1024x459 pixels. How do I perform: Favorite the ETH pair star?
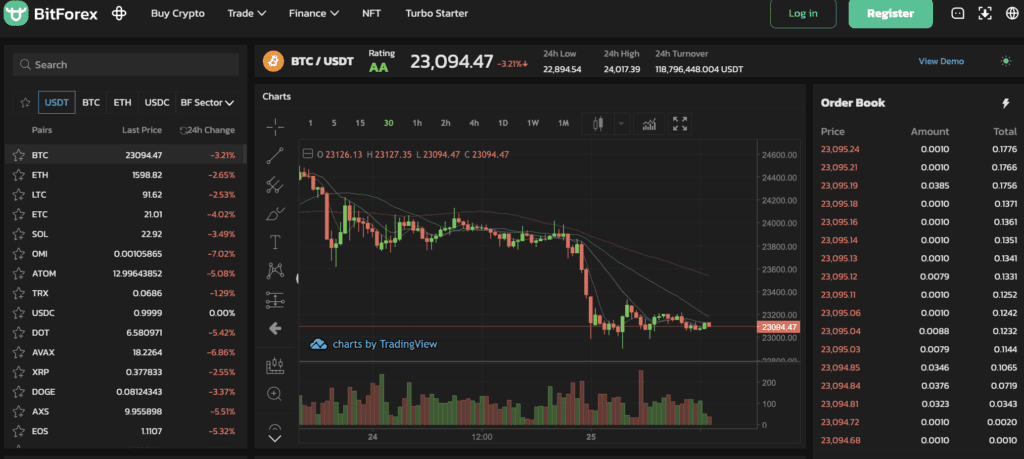point(18,175)
